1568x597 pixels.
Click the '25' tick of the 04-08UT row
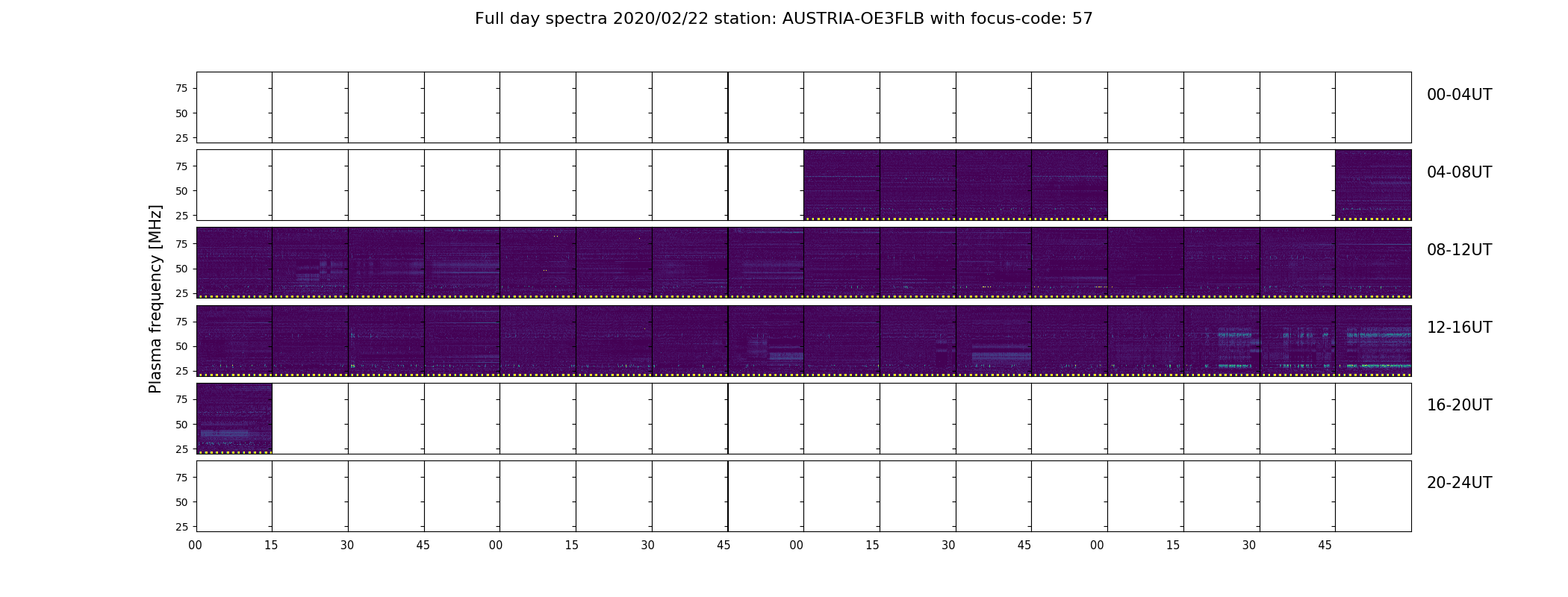click(181, 216)
